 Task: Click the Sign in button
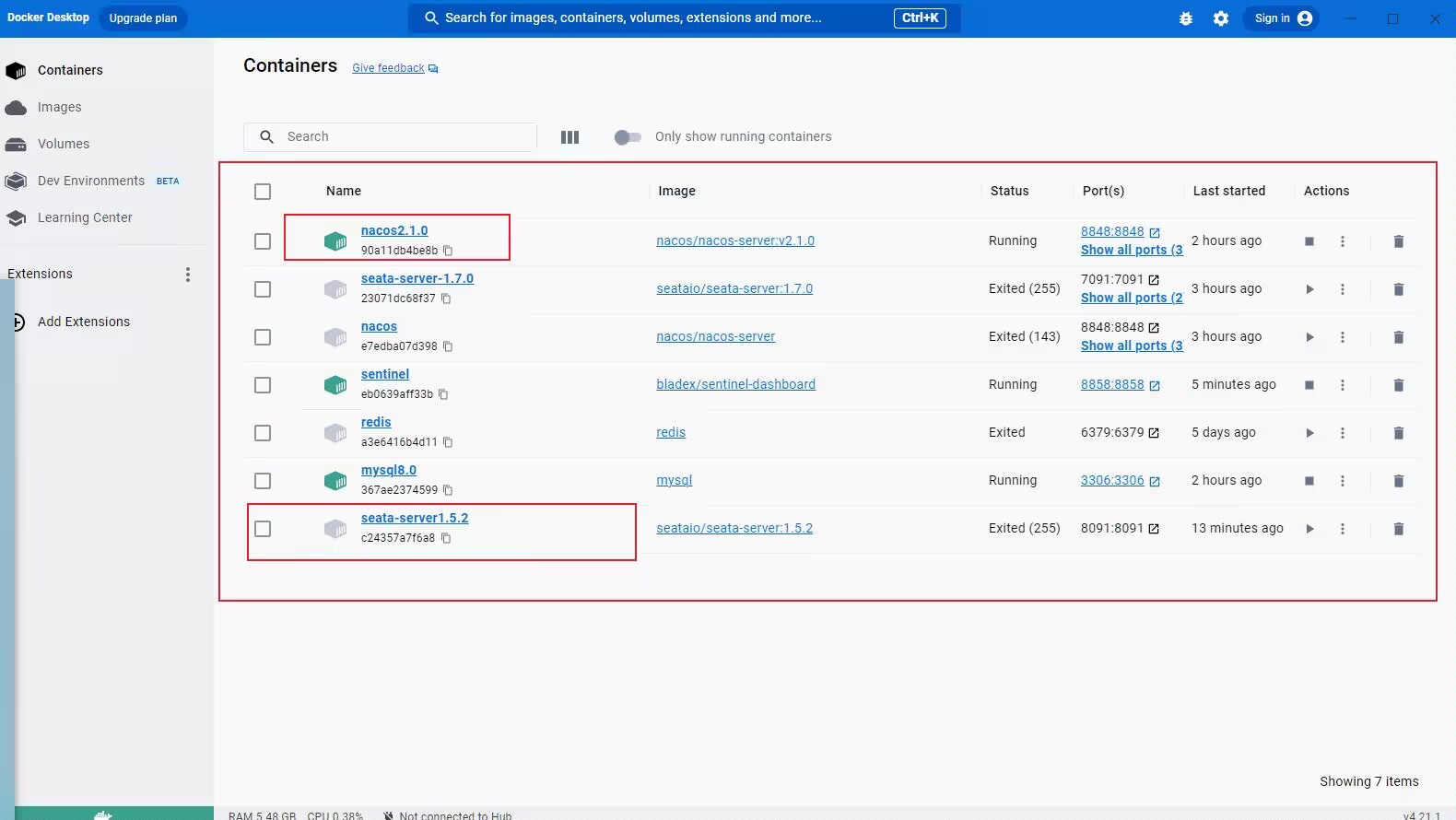coord(1282,18)
